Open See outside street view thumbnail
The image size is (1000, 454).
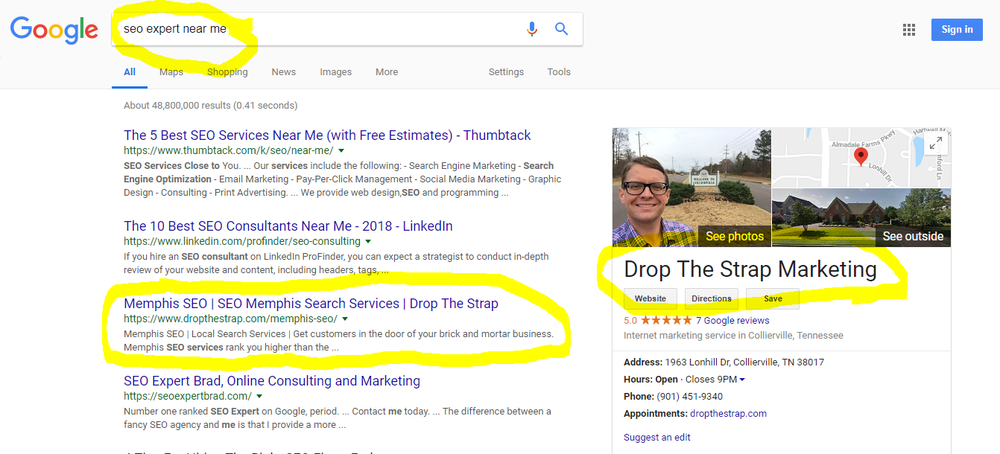(862, 217)
